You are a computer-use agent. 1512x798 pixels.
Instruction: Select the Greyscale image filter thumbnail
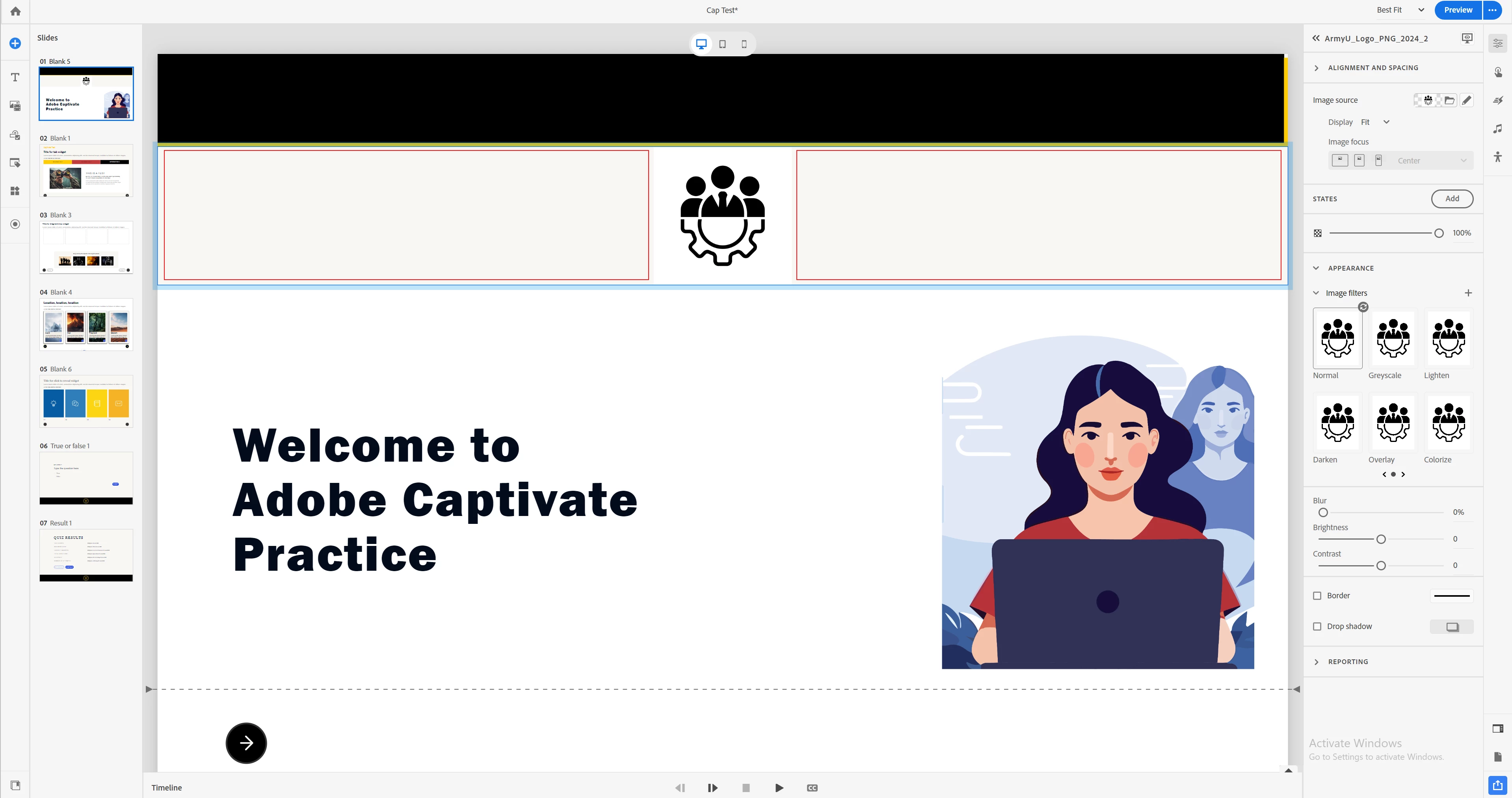[x=1393, y=338]
